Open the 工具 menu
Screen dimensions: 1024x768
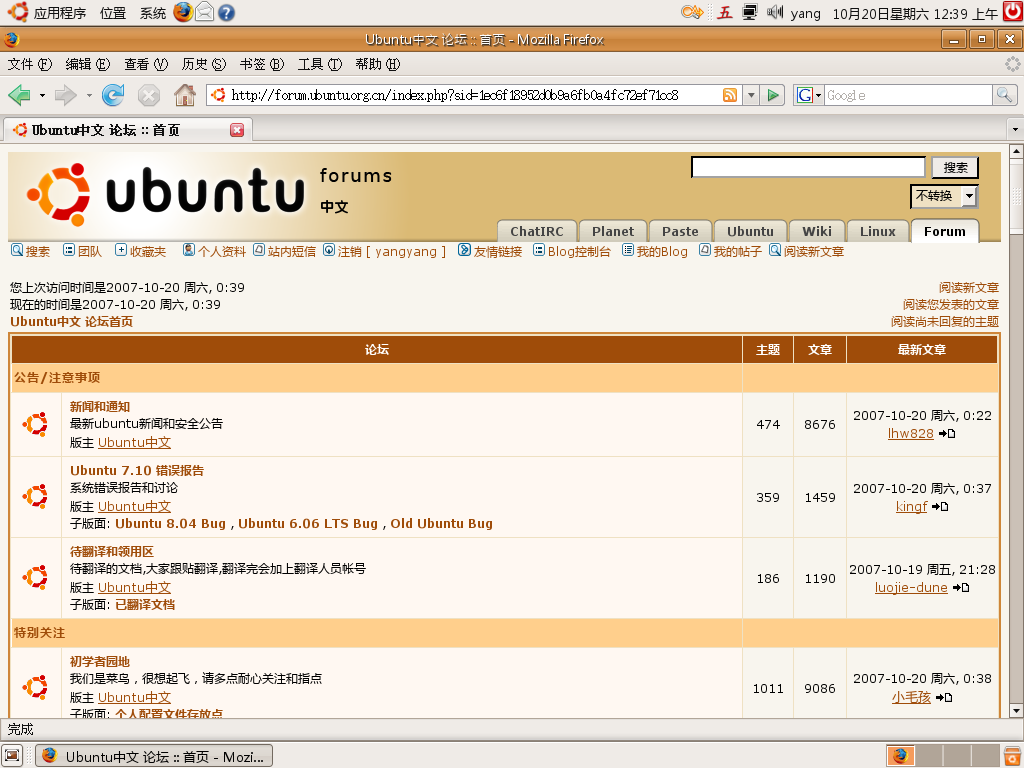coord(319,64)
